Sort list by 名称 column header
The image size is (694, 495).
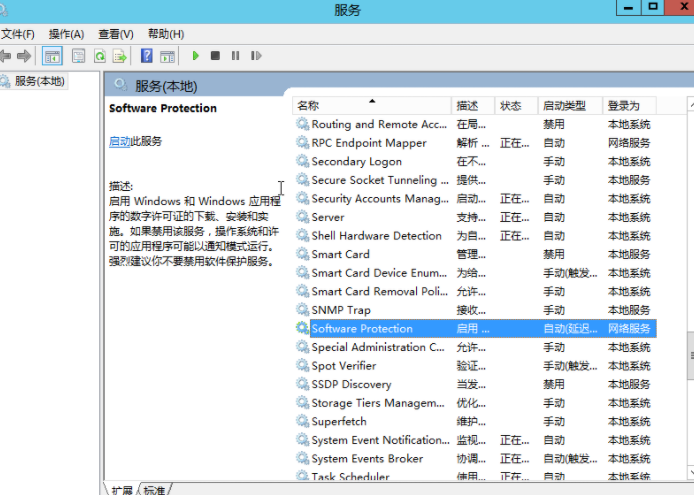pyautogui.click(x=309, y=105)
